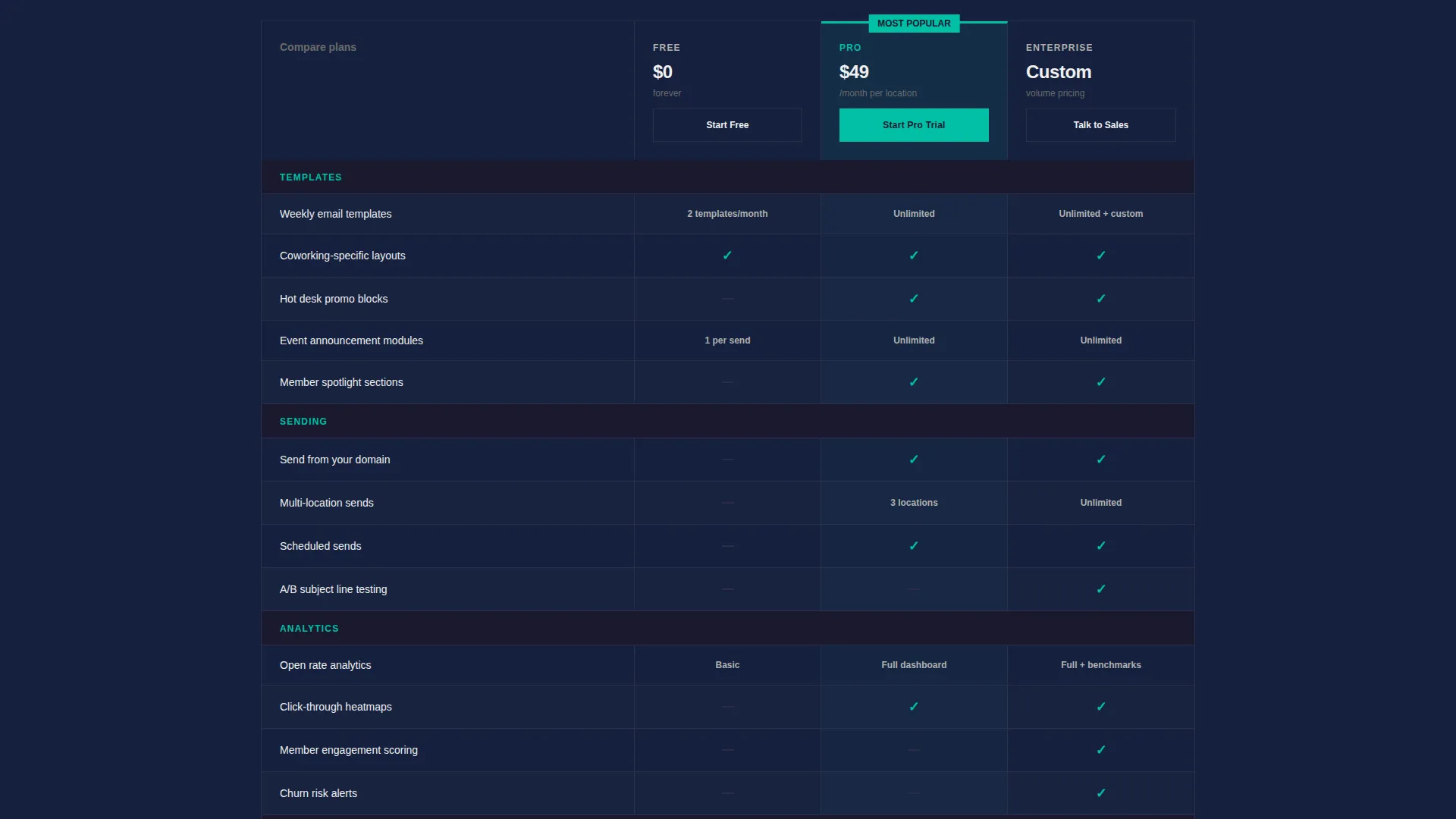Click the Custom Enterprise price
The height and width of the screenshot is (819, 1456).
[x=1059, y=72]
